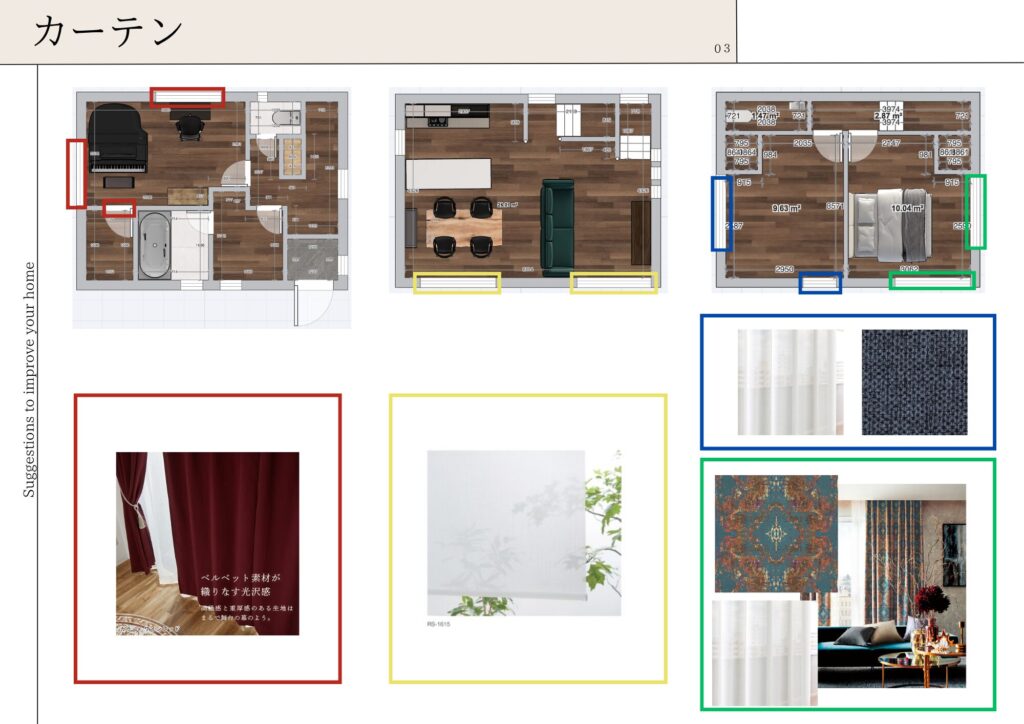Select the red-outlined window left of piano
Screen dimensions: 1024x724
coord(76,174)
